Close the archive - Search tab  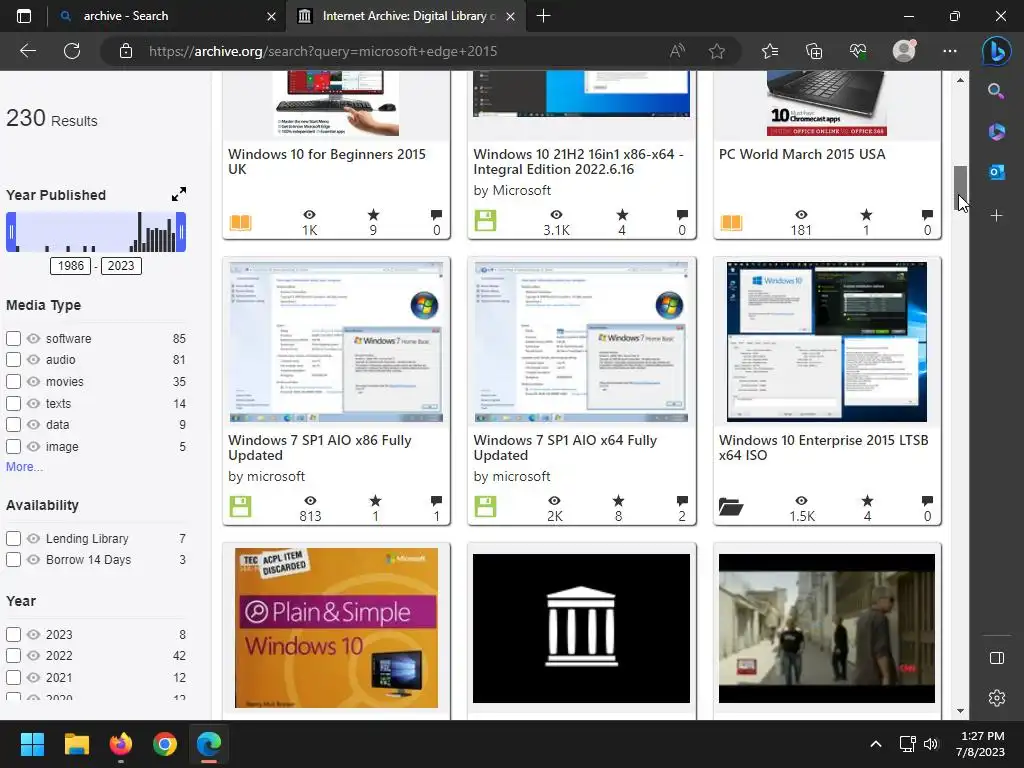[272, 16]
